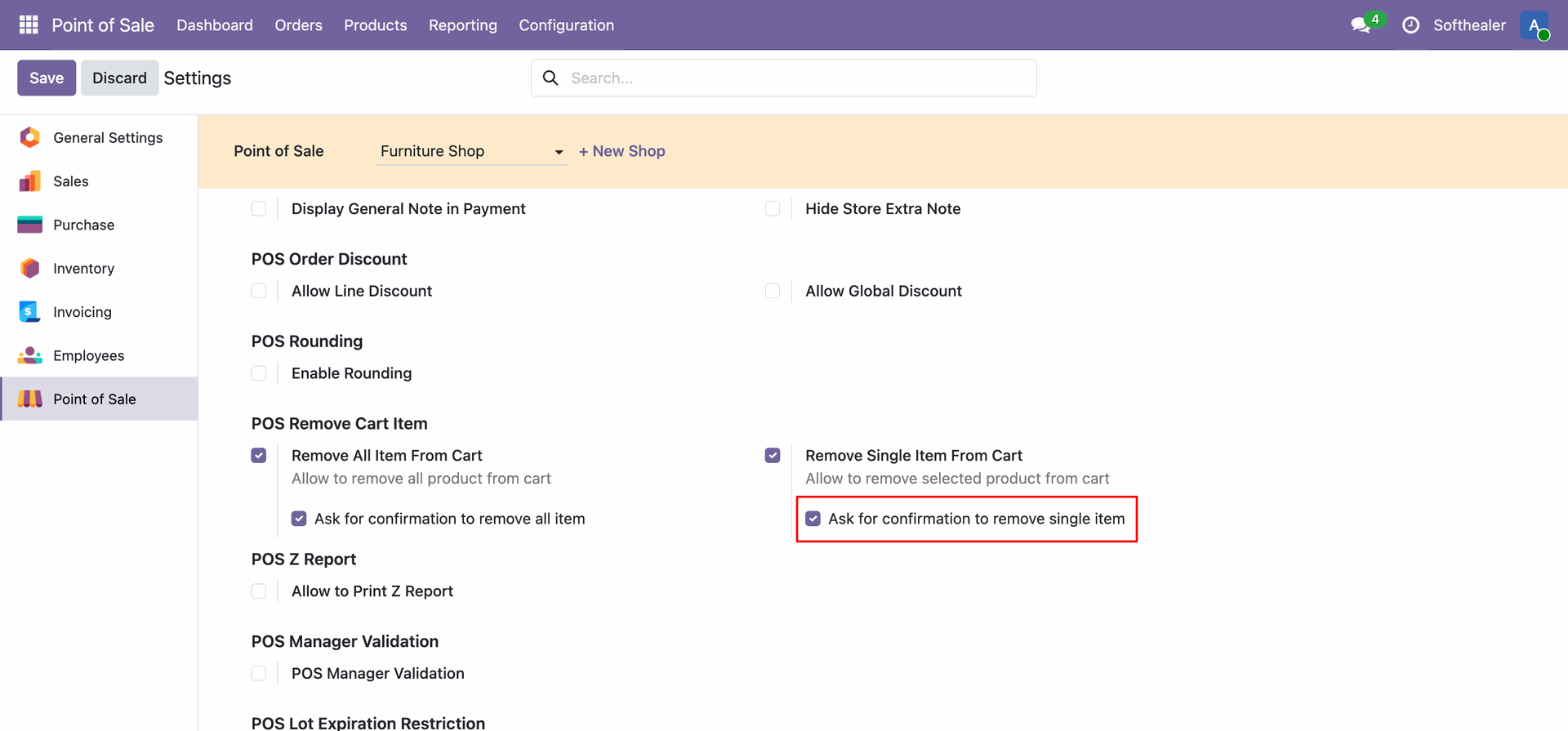Click the Discard button
The width and height of the screenshot is (1568, 731).
click(119, 78)
